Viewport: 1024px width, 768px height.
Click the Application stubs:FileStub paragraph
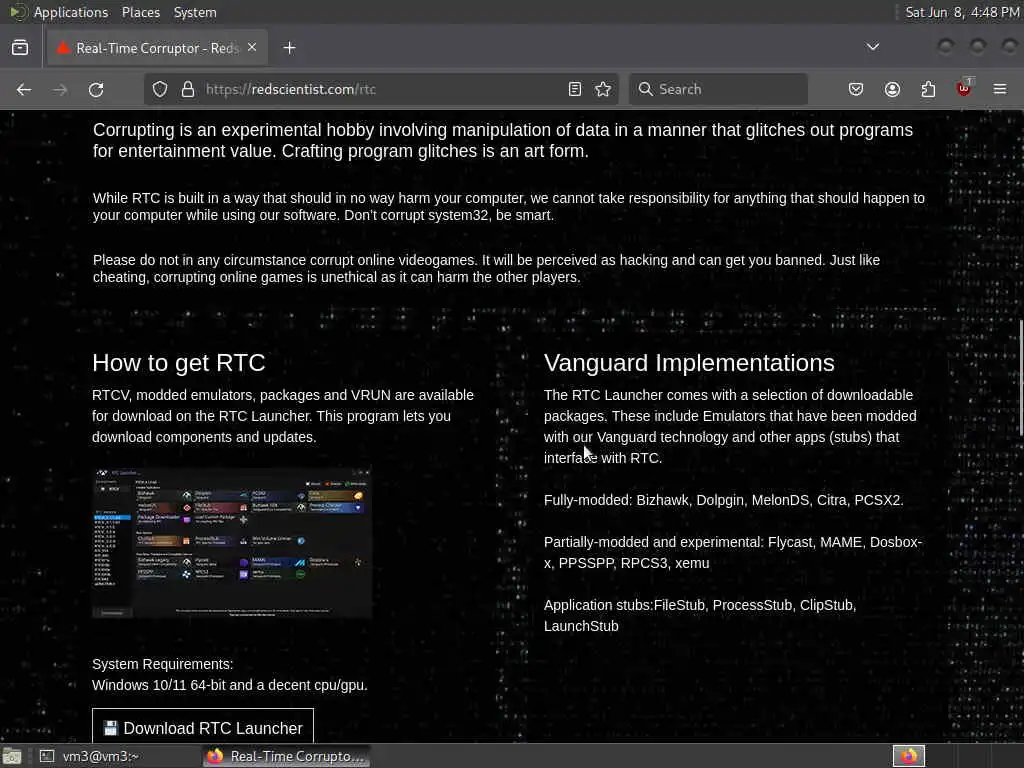click(700, 615)
